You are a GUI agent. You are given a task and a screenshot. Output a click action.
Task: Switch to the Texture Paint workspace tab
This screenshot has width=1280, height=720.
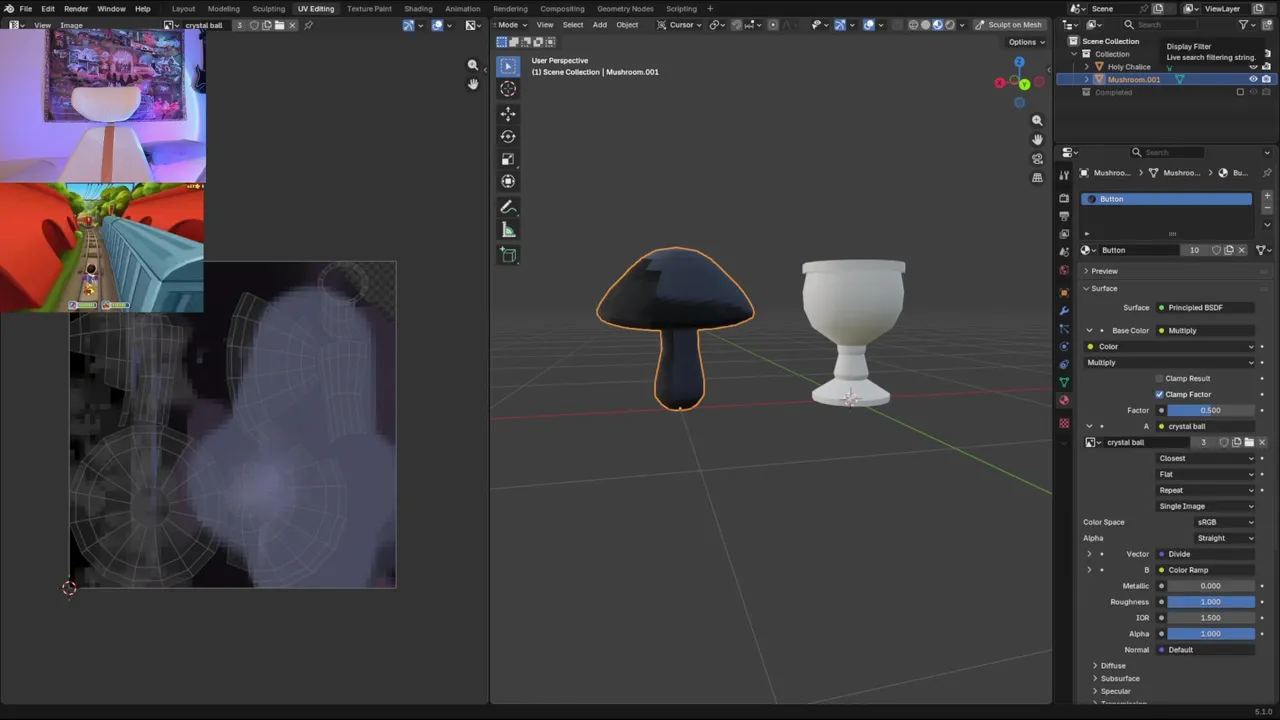coord(369,9)
